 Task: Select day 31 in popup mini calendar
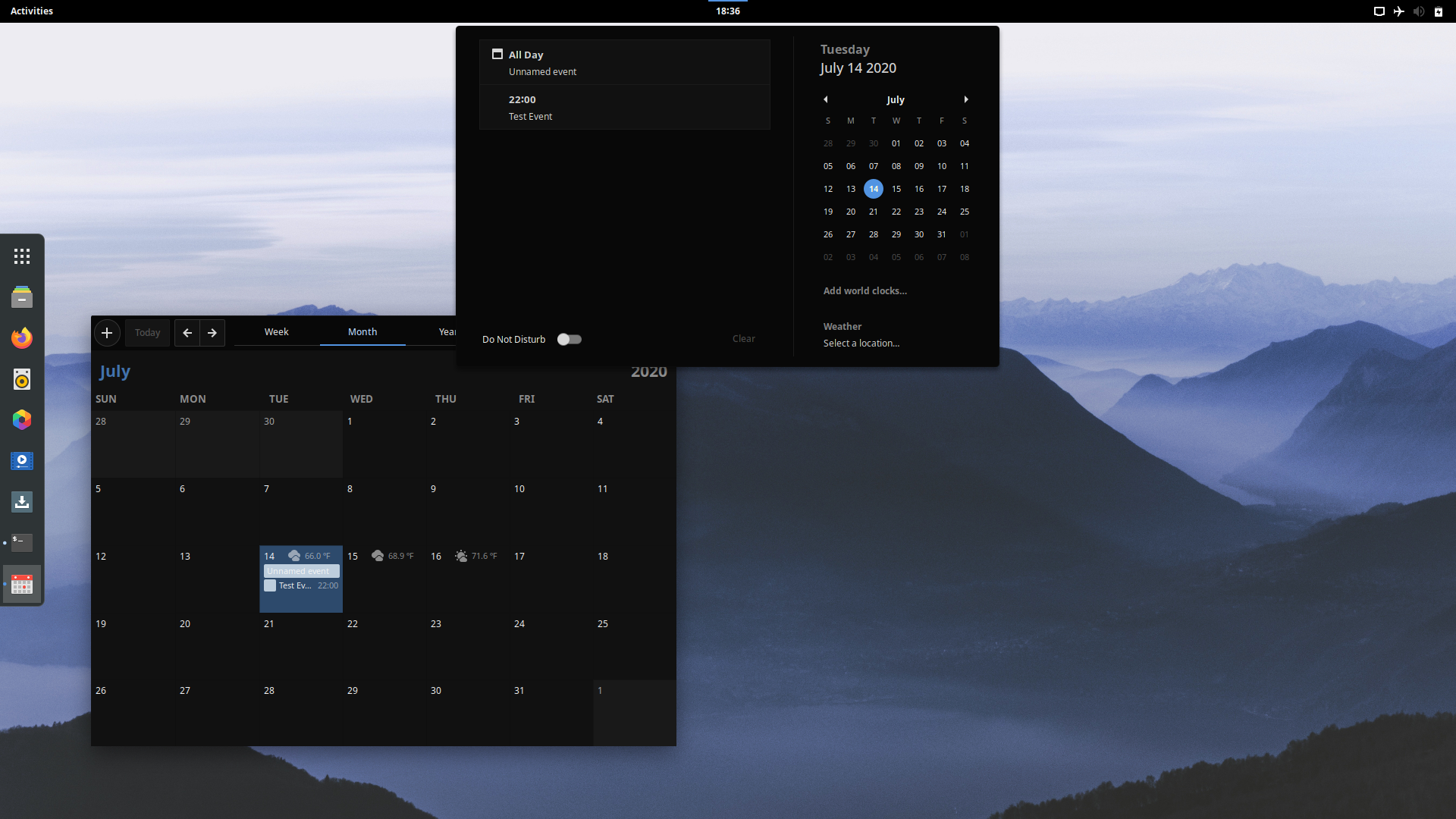[942, 234]
